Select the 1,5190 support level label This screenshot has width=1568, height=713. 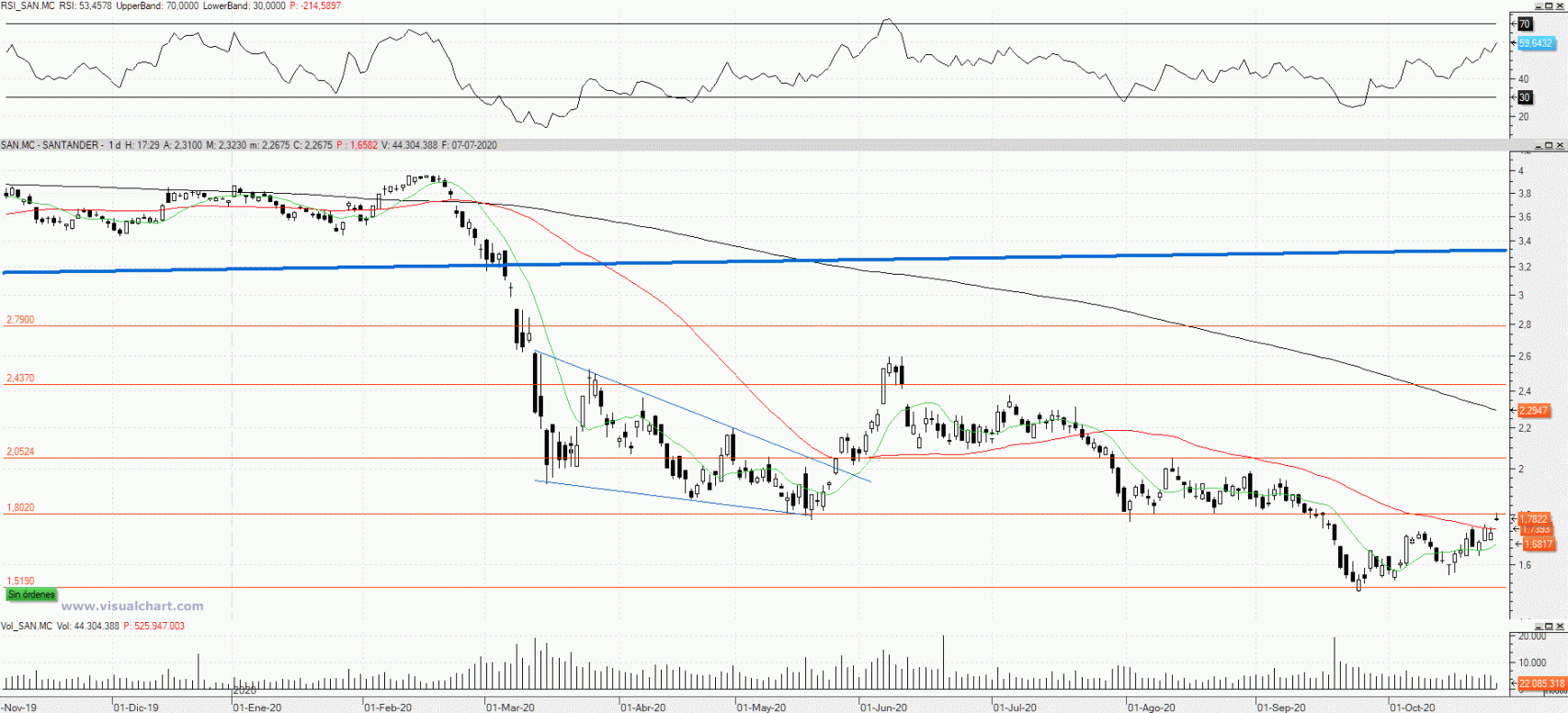pyautogui.click(x=20, y=581)
